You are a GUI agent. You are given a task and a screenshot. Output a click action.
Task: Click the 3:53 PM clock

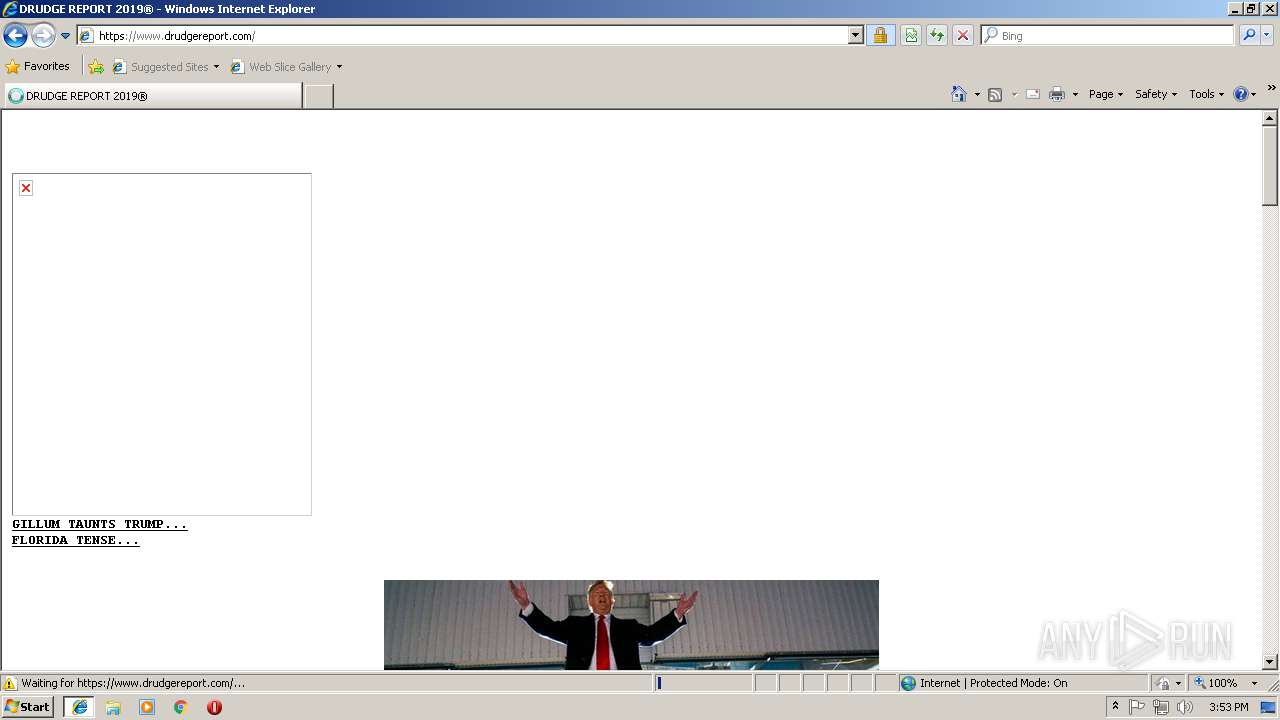point(1228,707)
